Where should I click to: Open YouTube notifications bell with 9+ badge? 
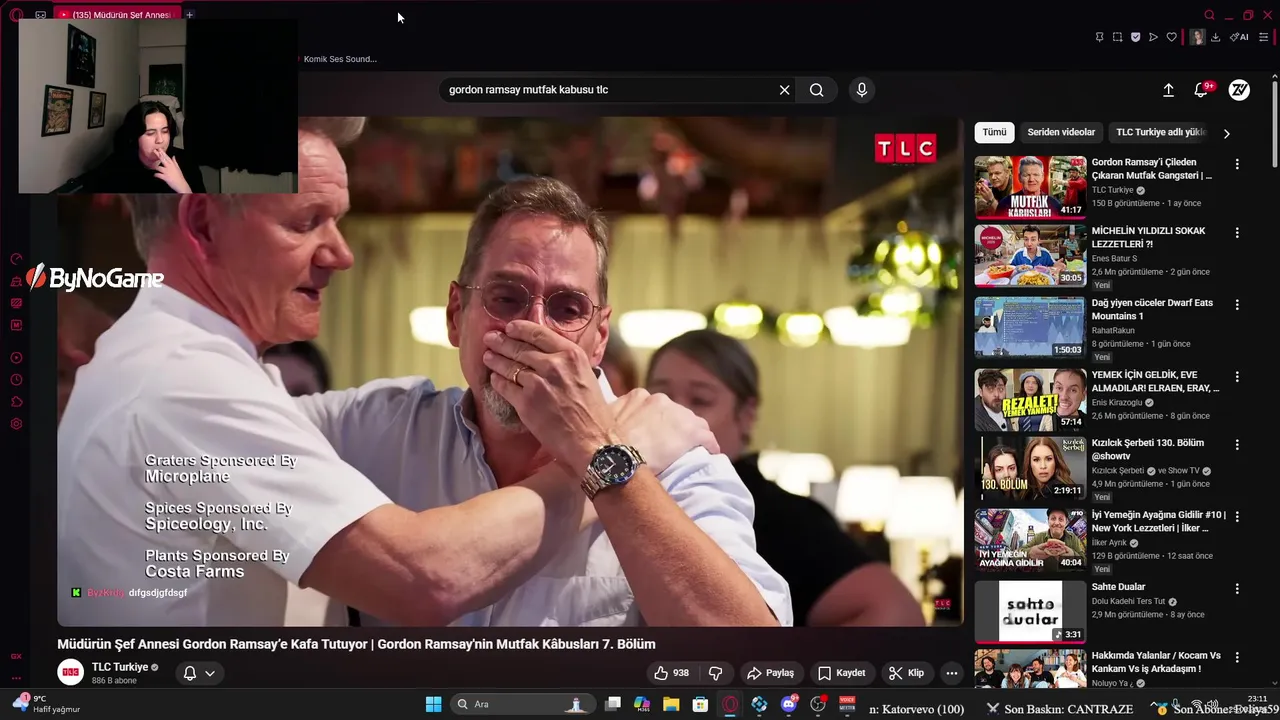coord(1202,90)
